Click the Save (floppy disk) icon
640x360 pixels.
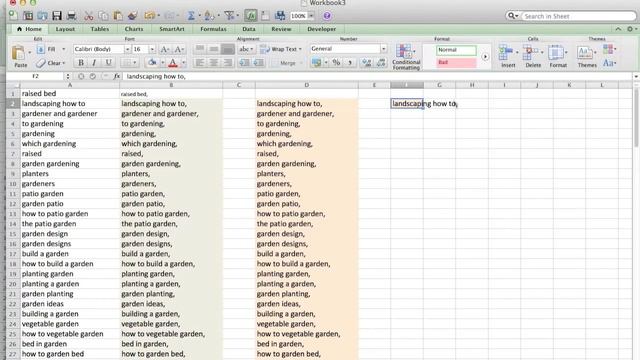[57, 16]
